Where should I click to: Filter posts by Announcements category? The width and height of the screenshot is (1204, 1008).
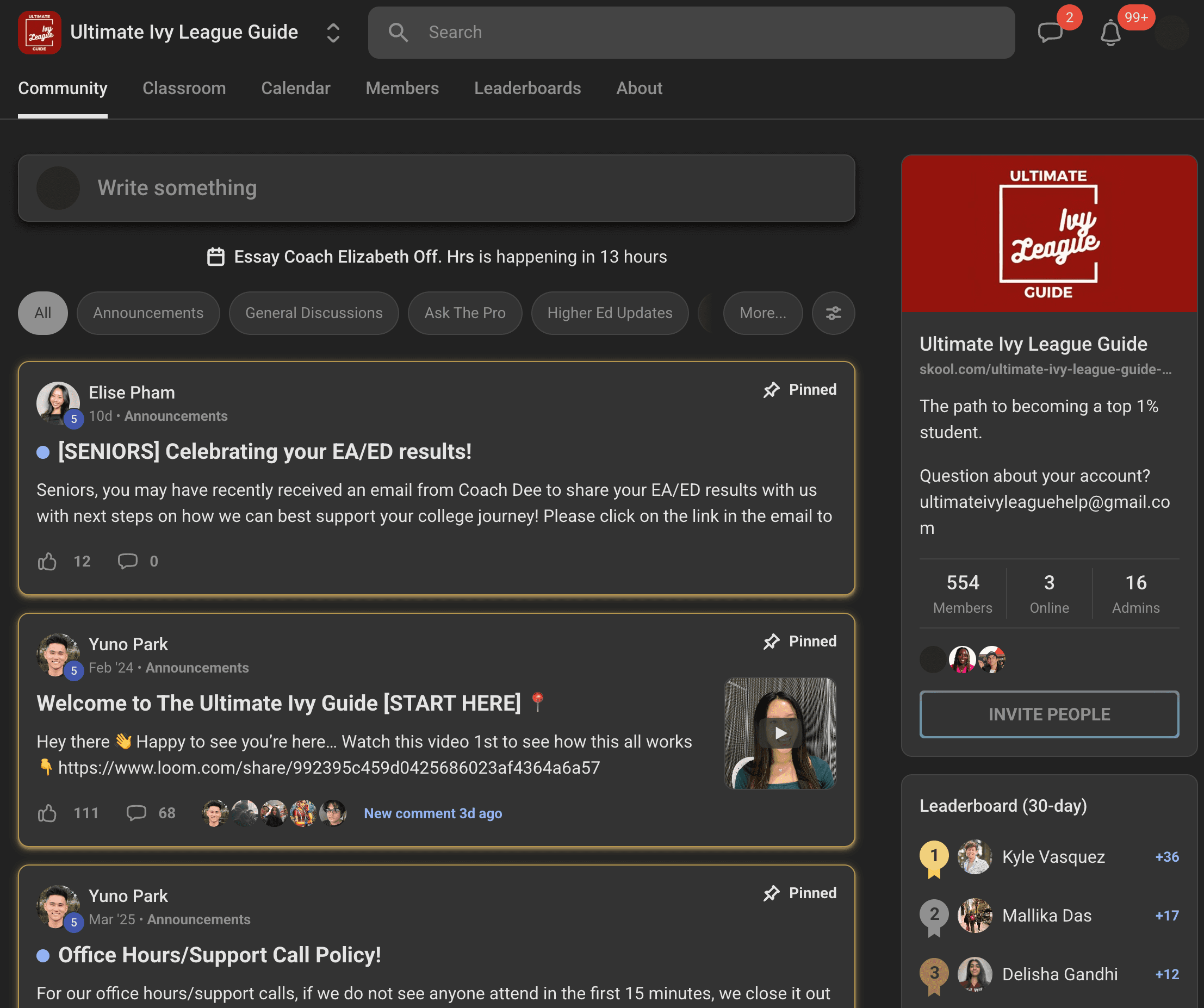pos(148,313)
